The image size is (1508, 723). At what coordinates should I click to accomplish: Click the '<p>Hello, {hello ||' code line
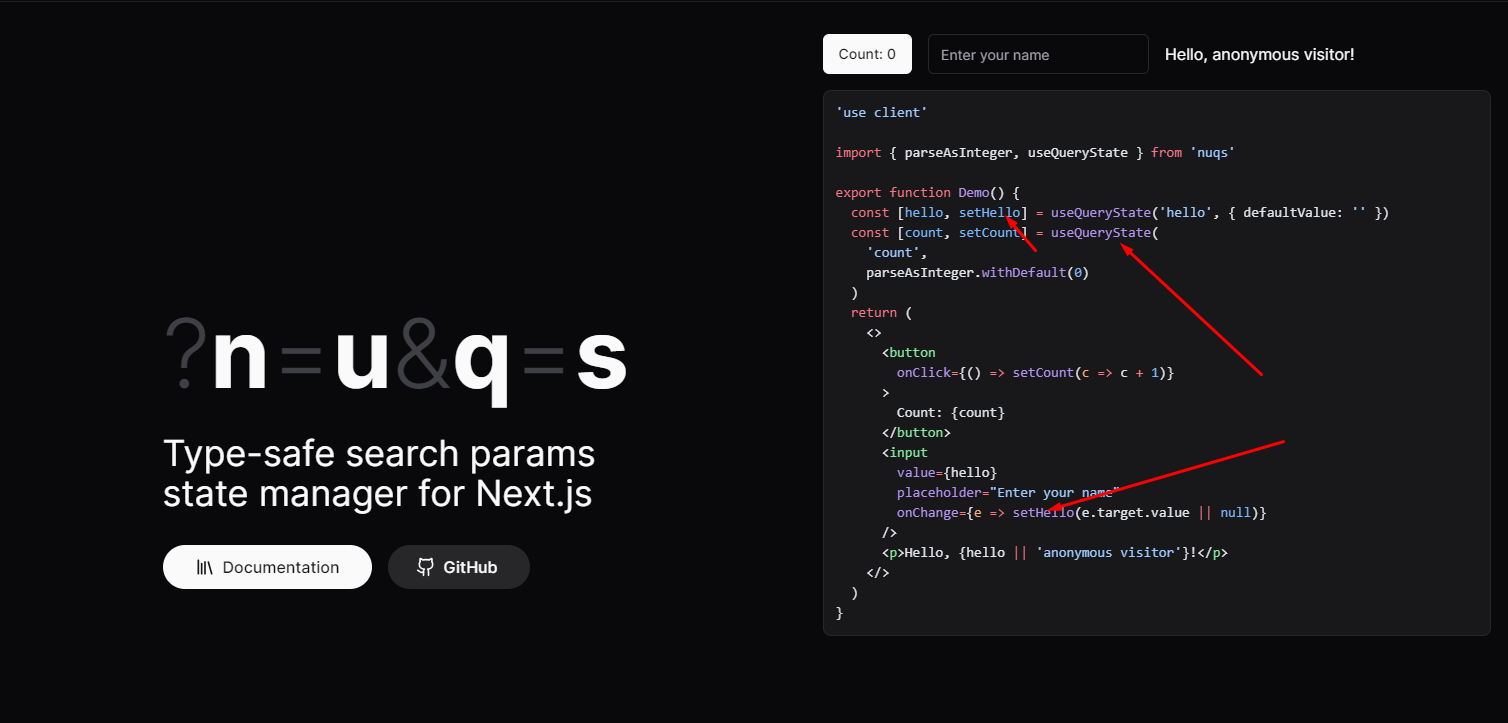pyautogui.click(x=1055, y=552)
